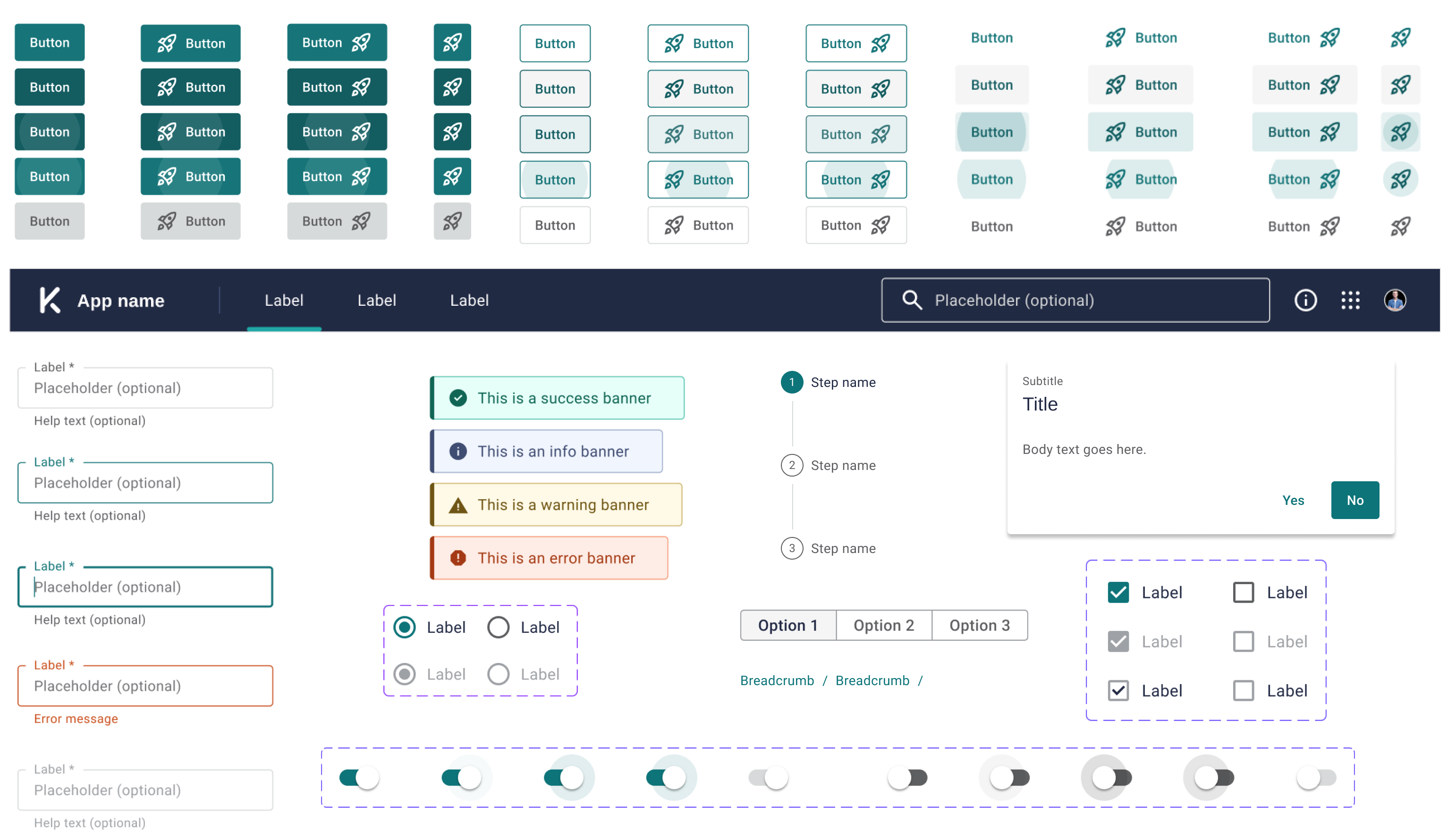Screen dimensions: 1456x838
Task: Click the info banner circle icon
Action: 457,451
